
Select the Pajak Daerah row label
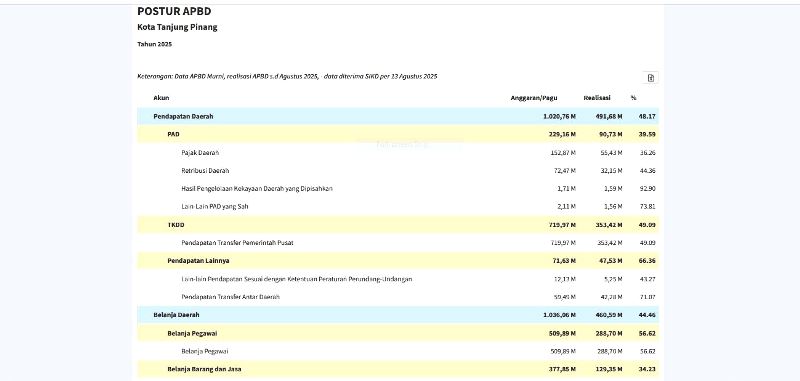coord(200,153)
